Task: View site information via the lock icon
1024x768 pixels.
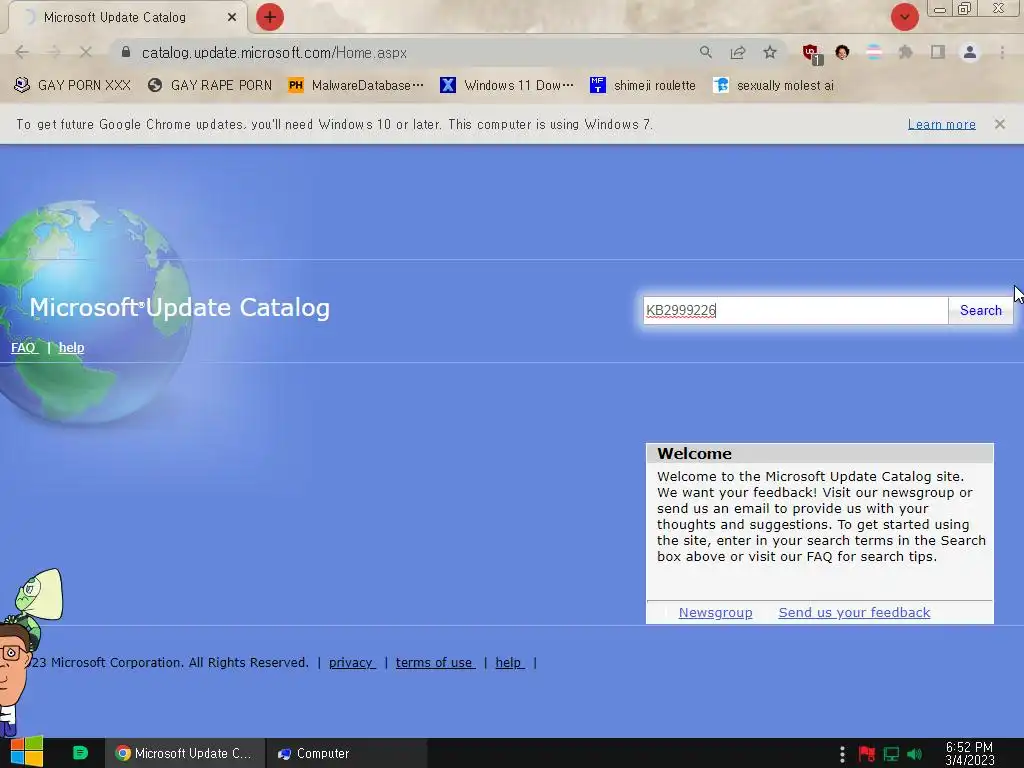Action: point(126,52)
